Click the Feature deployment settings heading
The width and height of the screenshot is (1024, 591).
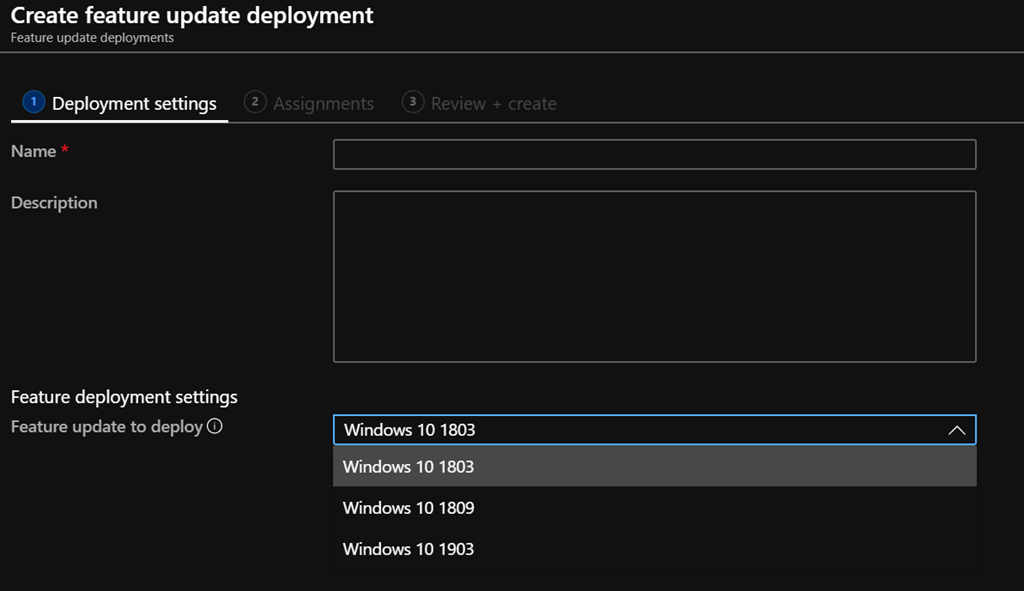[x=124, y=397]
